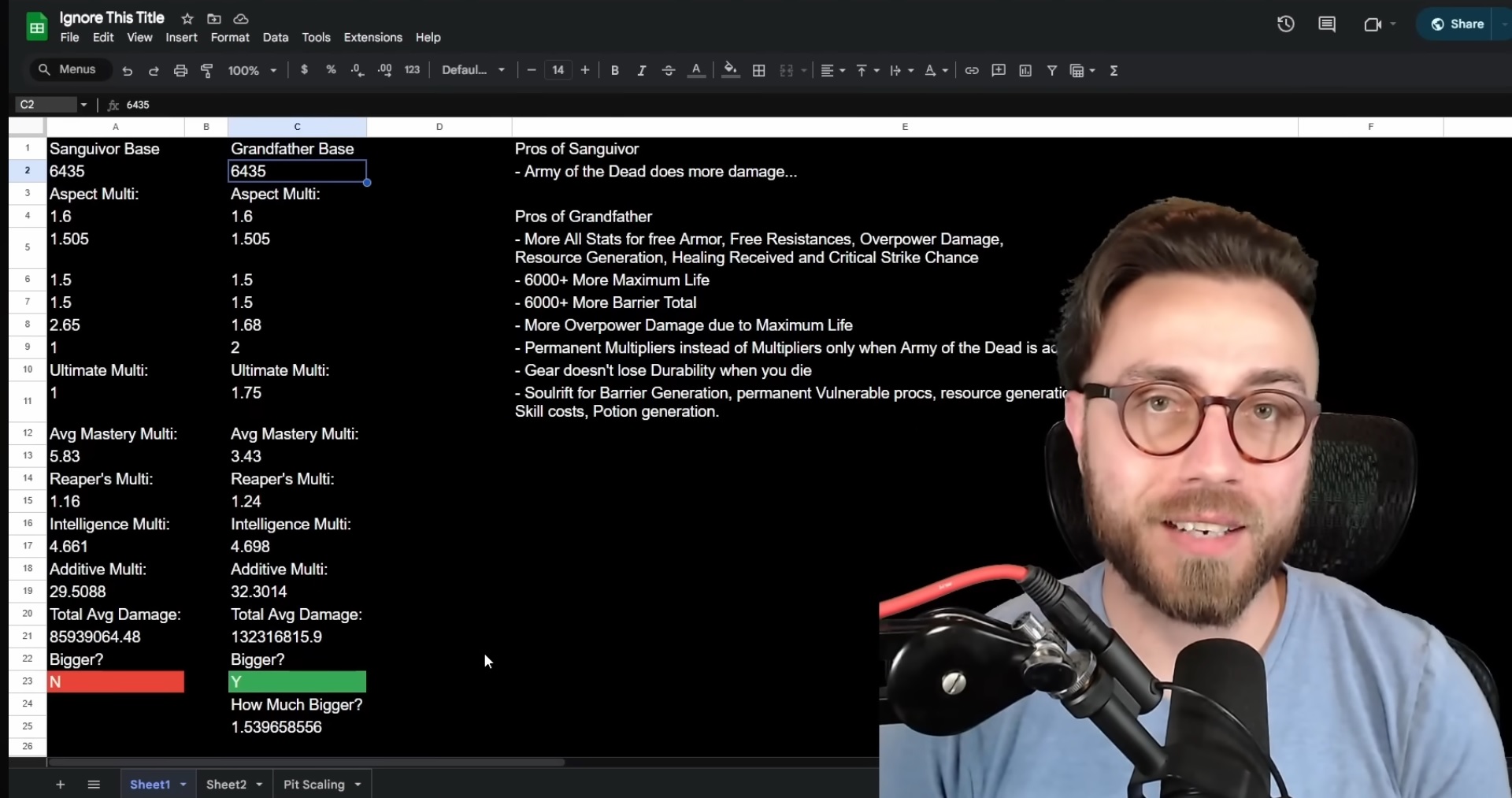Open number format 123 menu

pyautogui.click(x=412, y=70)
